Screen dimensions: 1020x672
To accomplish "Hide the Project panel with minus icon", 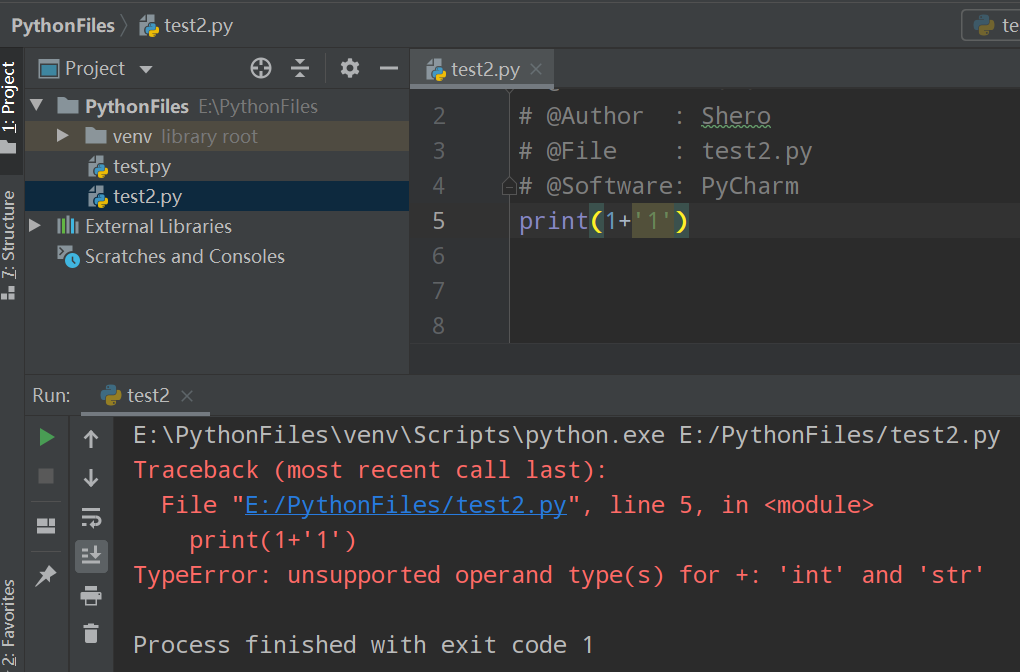I will click(x=389, y=68).
